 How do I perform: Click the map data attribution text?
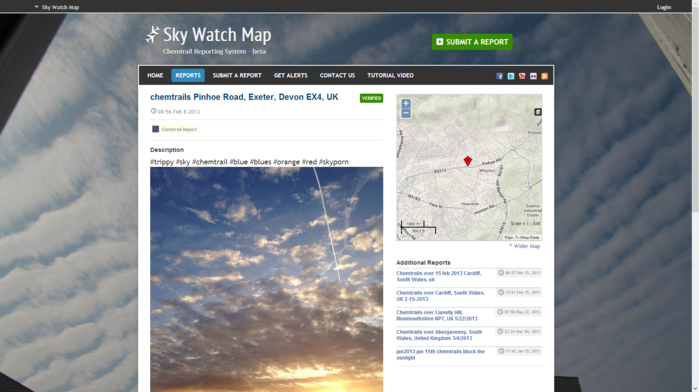(522, 238)
